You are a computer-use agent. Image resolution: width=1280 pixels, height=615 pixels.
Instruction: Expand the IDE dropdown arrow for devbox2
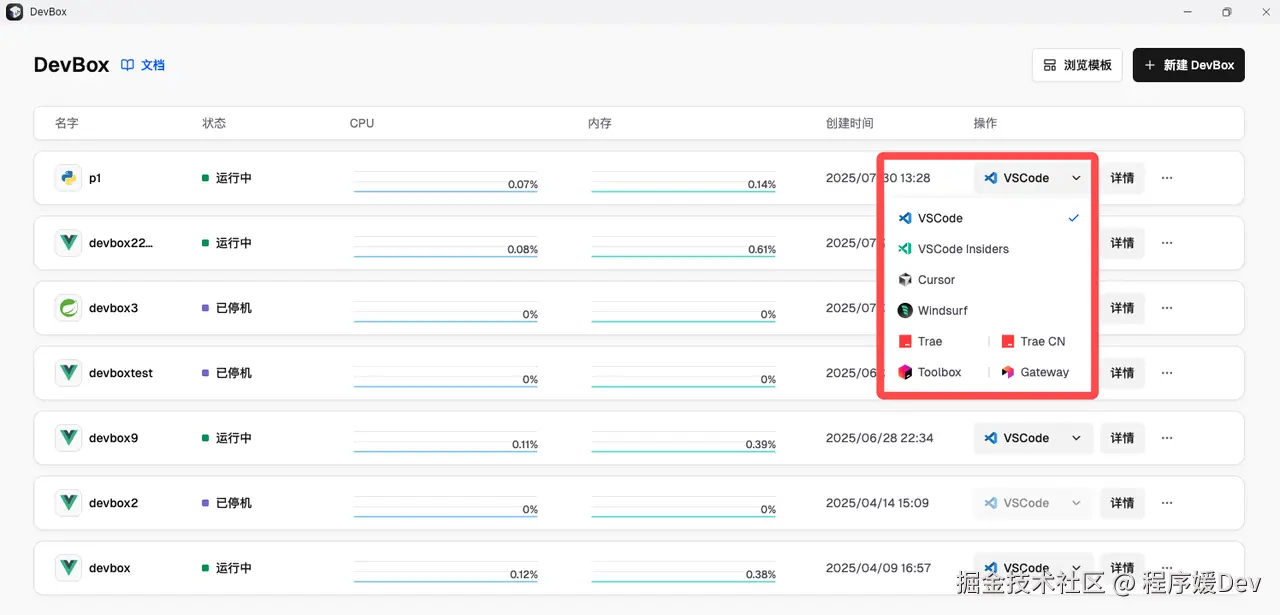click(1076, 503)
